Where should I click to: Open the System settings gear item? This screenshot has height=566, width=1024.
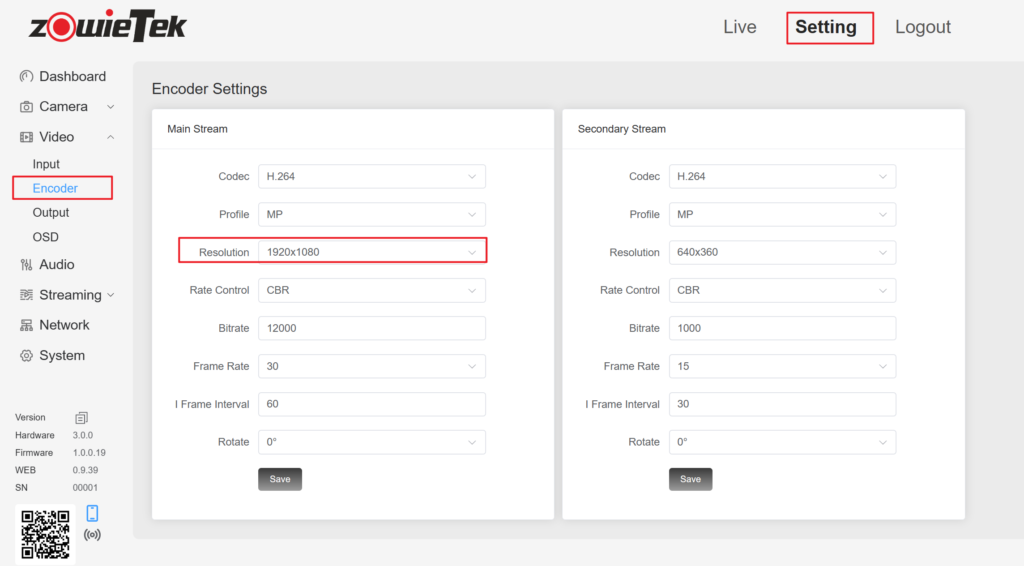pos(61,355)
